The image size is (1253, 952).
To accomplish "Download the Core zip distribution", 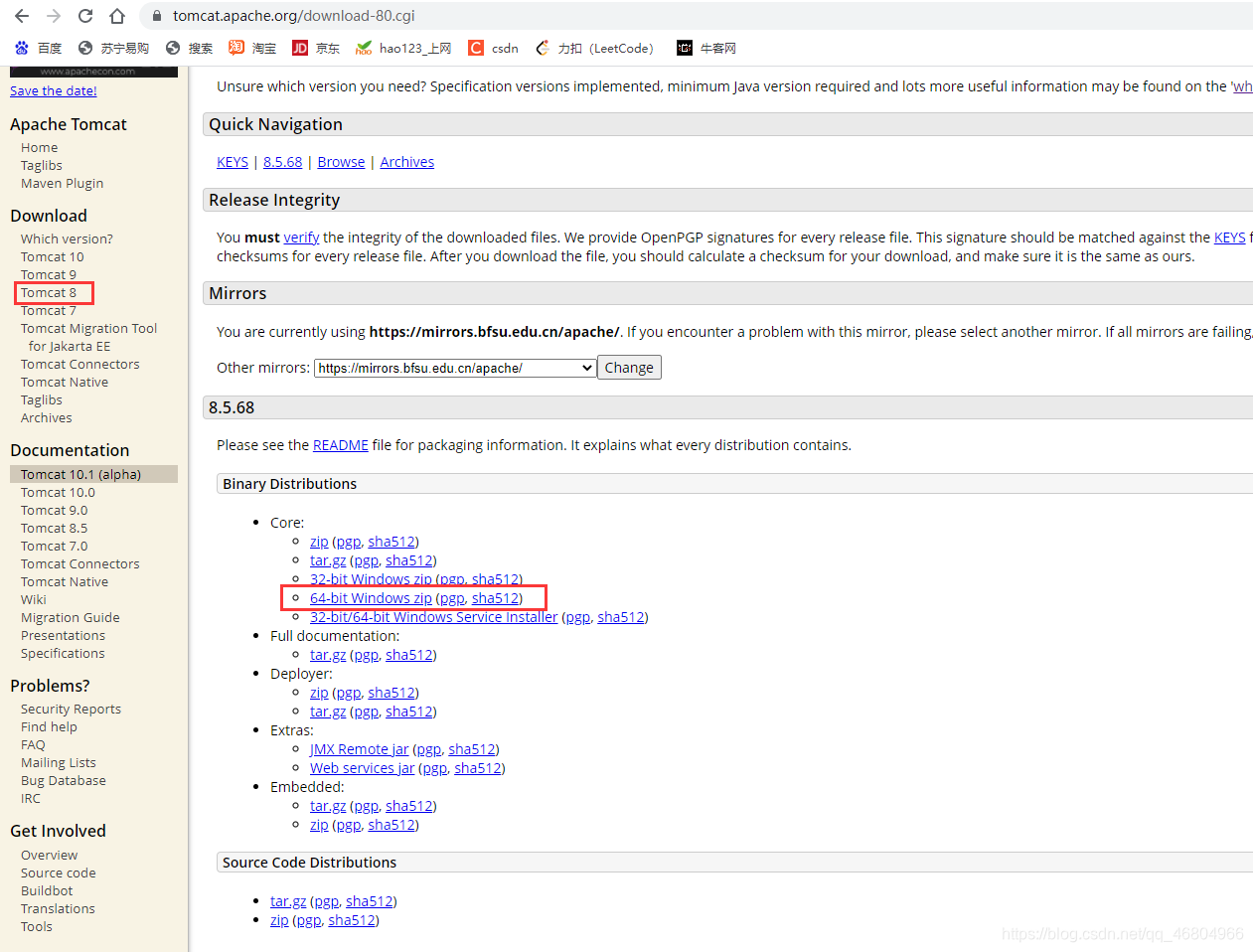I will [319, 542].
